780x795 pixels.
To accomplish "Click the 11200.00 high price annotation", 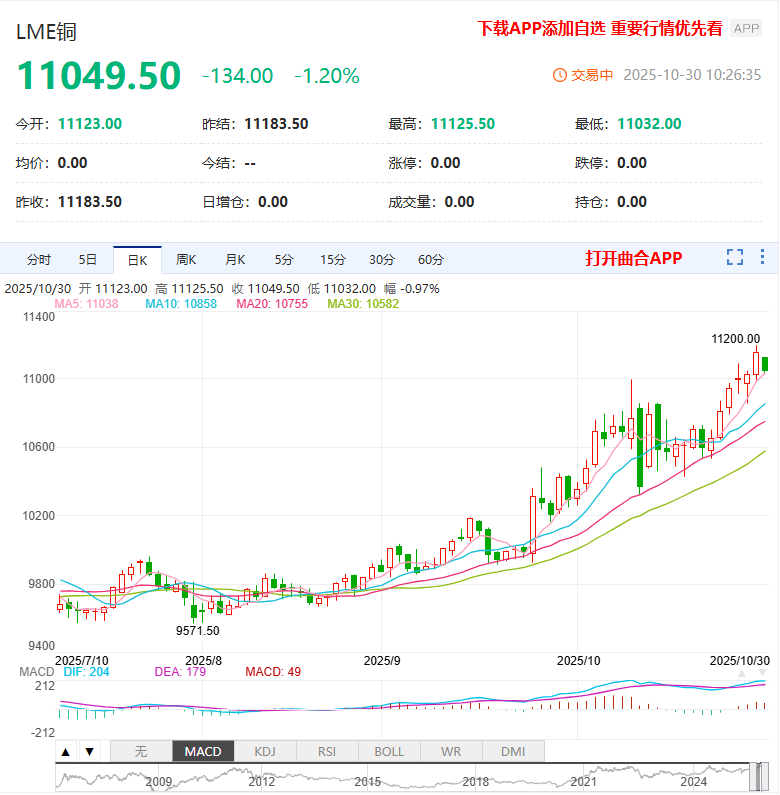I will click(x=735, y=339).
